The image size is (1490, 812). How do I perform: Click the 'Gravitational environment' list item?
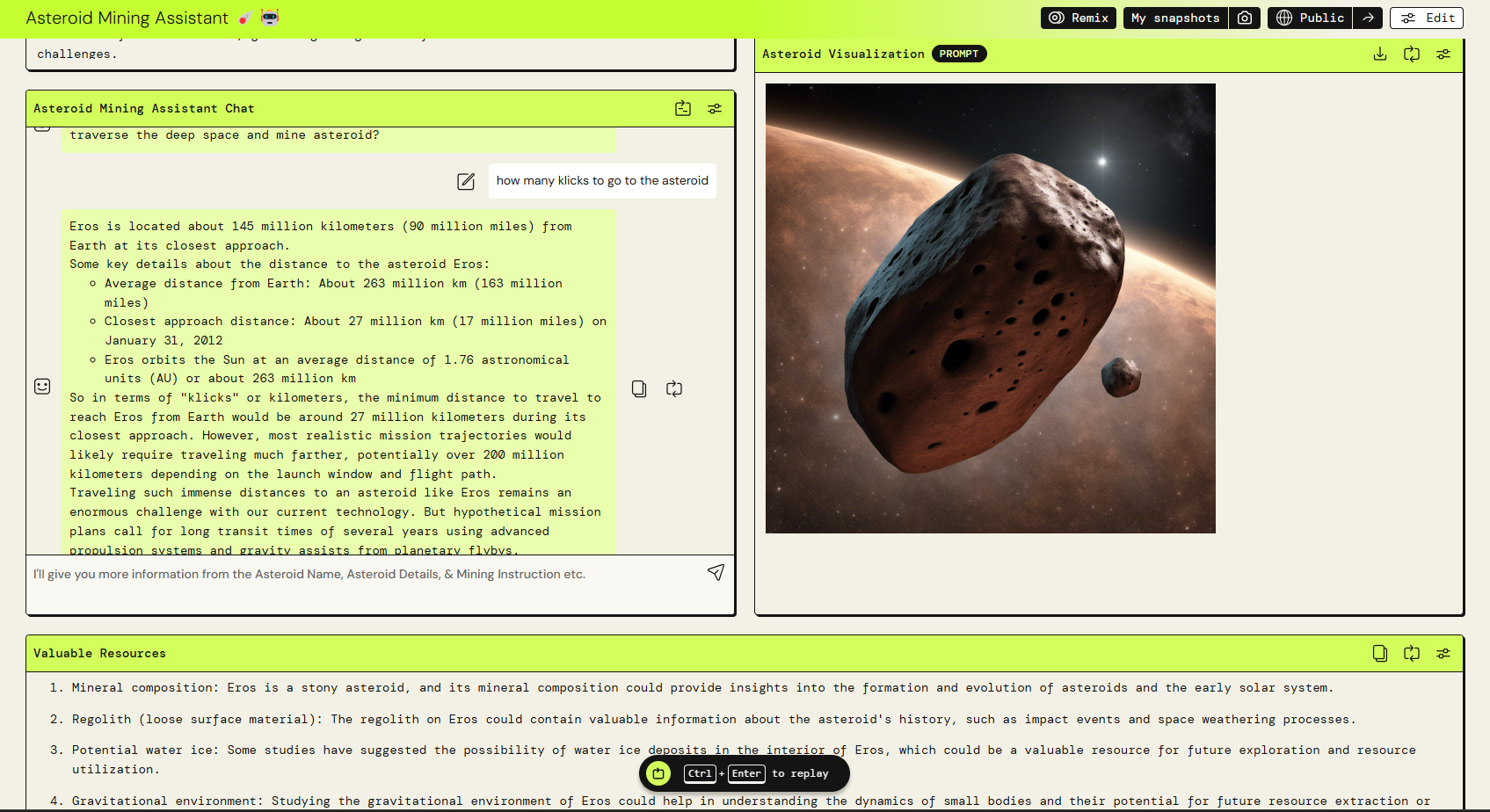(x=752, y=801)
